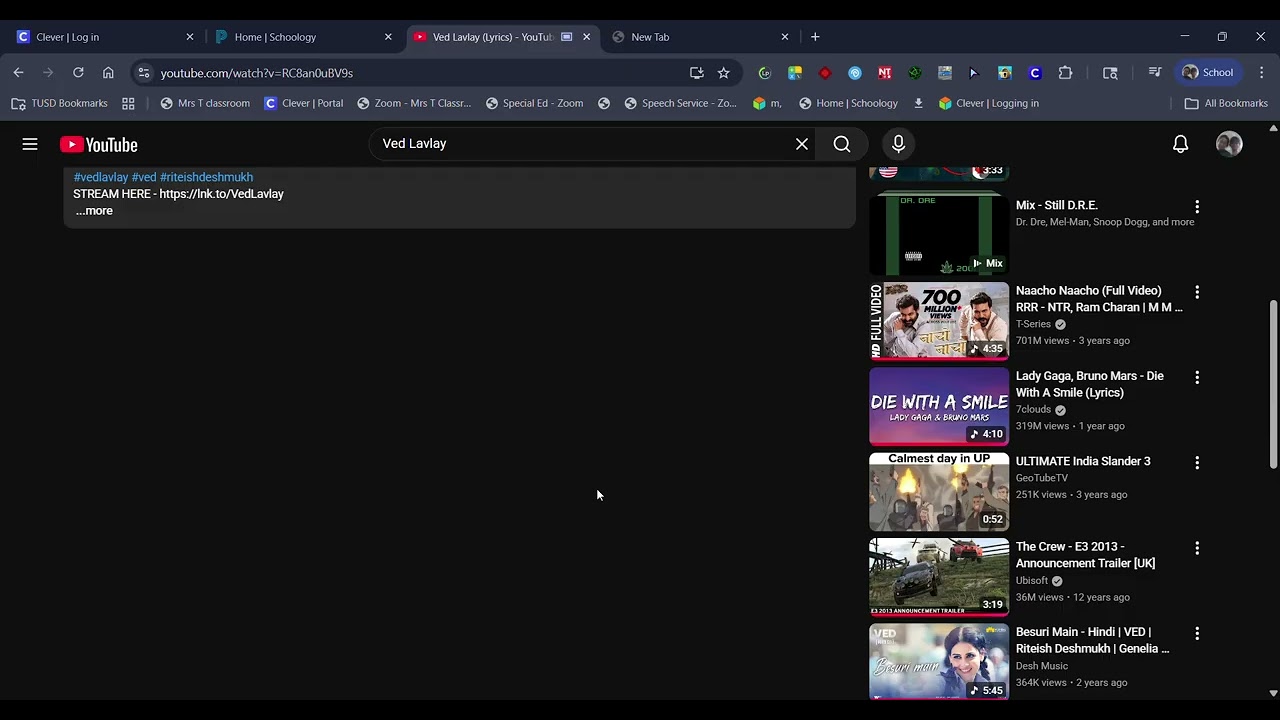This screenshot has width=1280, height=720.
Task: Expand the description with ...more
Action: click(94, 211)
